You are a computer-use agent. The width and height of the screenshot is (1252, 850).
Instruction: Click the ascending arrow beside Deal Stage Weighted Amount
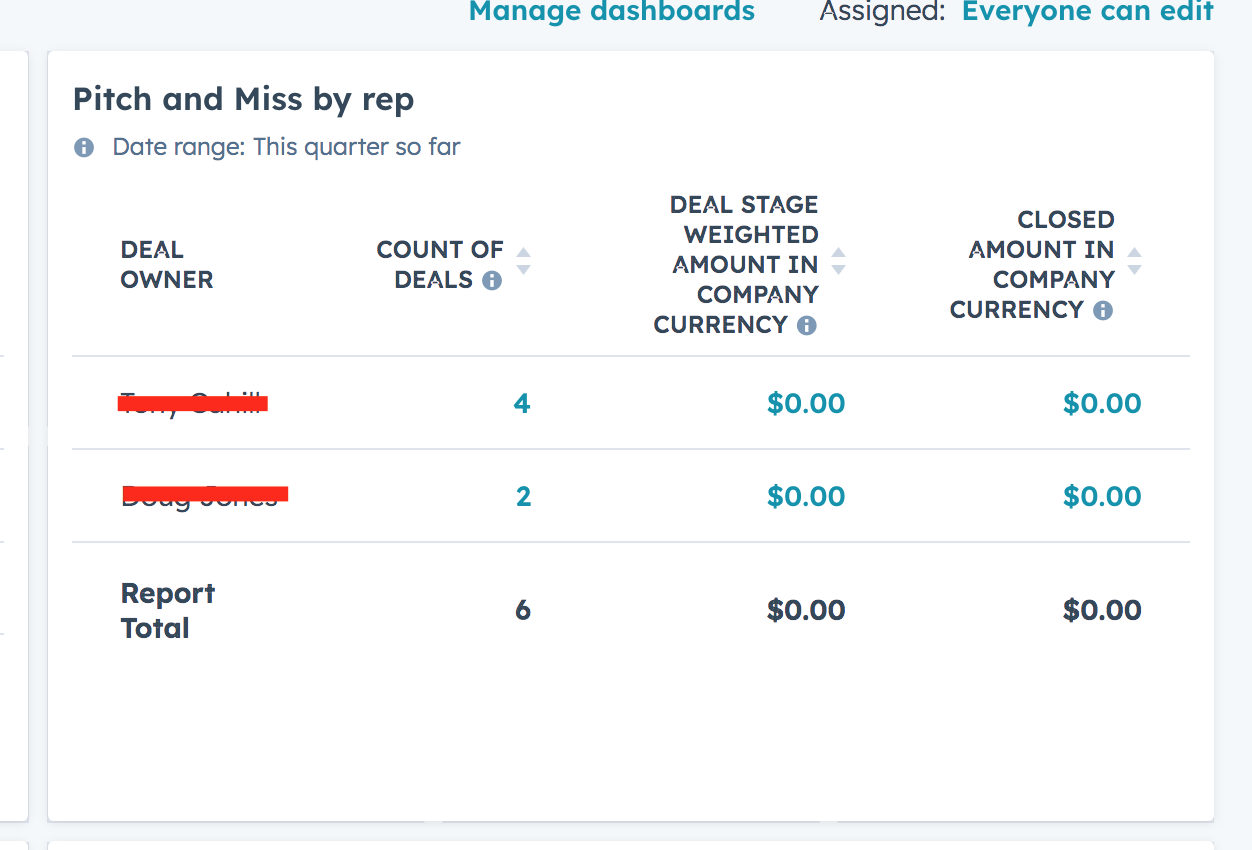click(838, 256)
